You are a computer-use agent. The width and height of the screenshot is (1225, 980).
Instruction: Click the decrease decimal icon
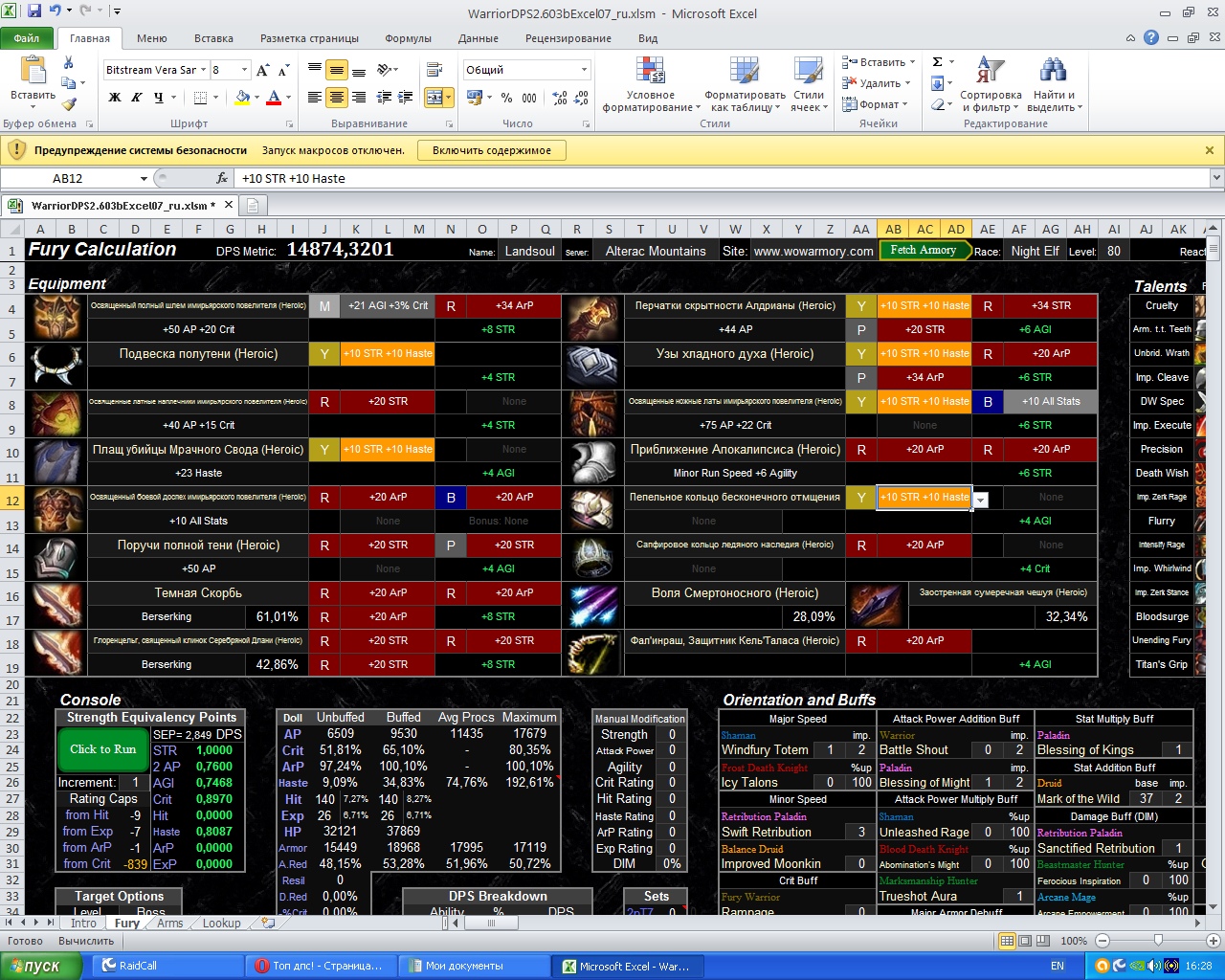click(582, 98)
